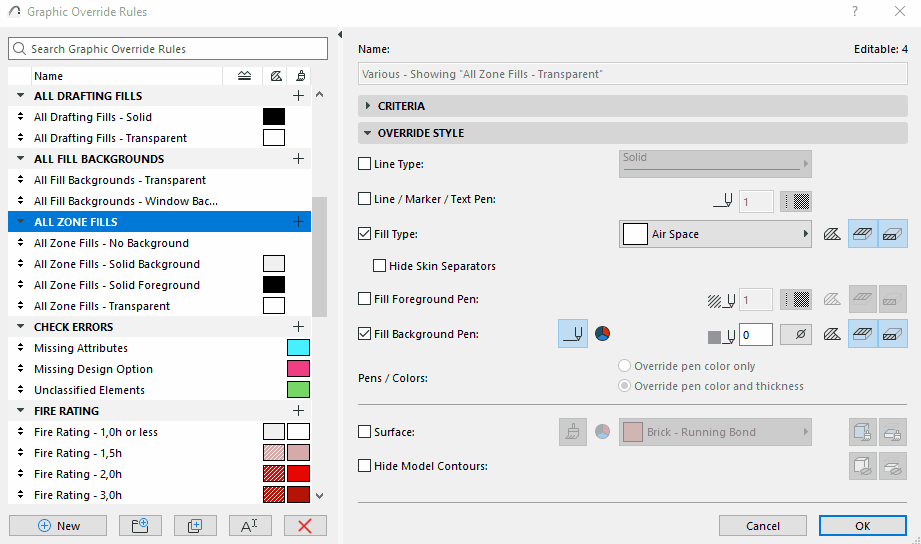Click the New folder icon button
This screenshot has width=921, height=544.
pyautogui.click(x=140, y=526)
